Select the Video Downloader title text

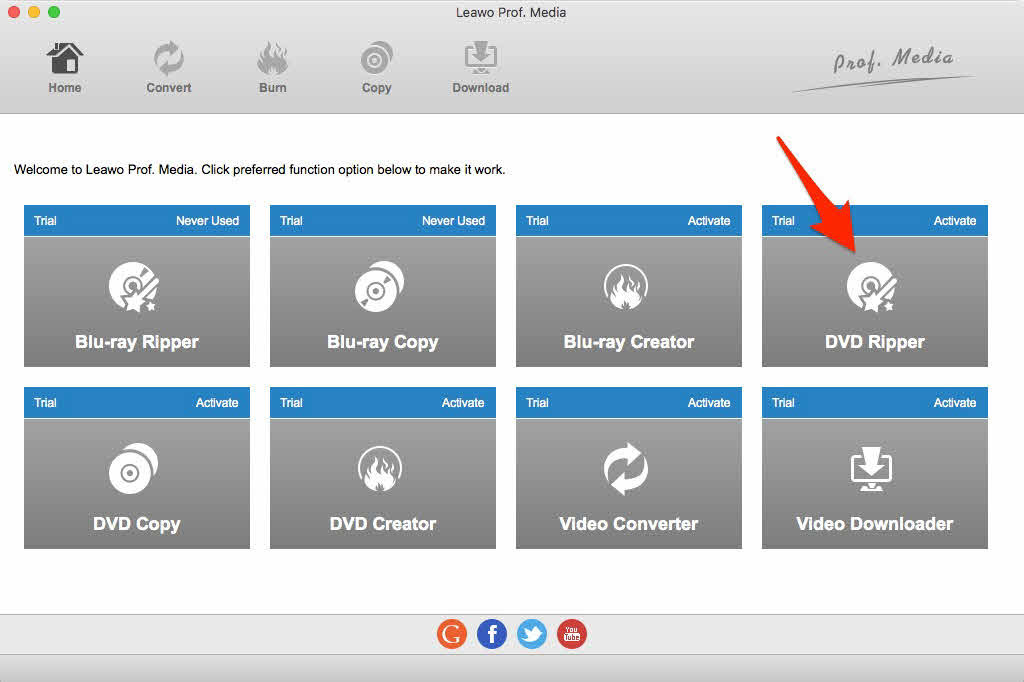[x=874, y=524]
